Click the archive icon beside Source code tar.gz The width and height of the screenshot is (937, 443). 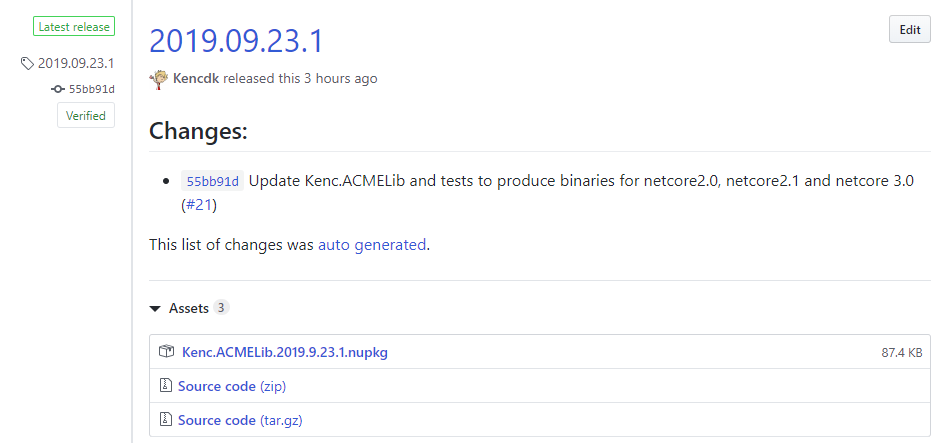(x=166, y=420)
